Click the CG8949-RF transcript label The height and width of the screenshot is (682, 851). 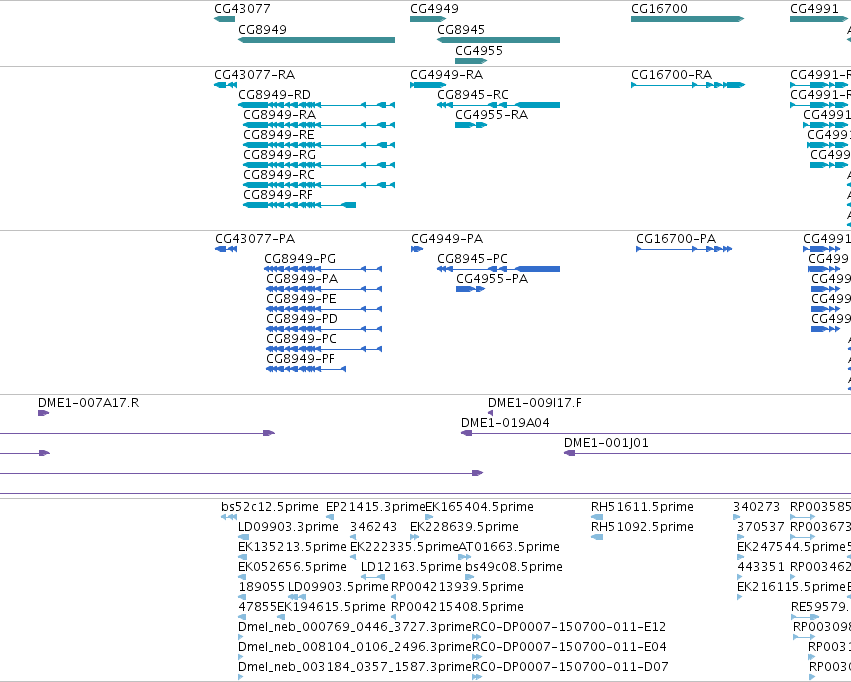(278, 195)
